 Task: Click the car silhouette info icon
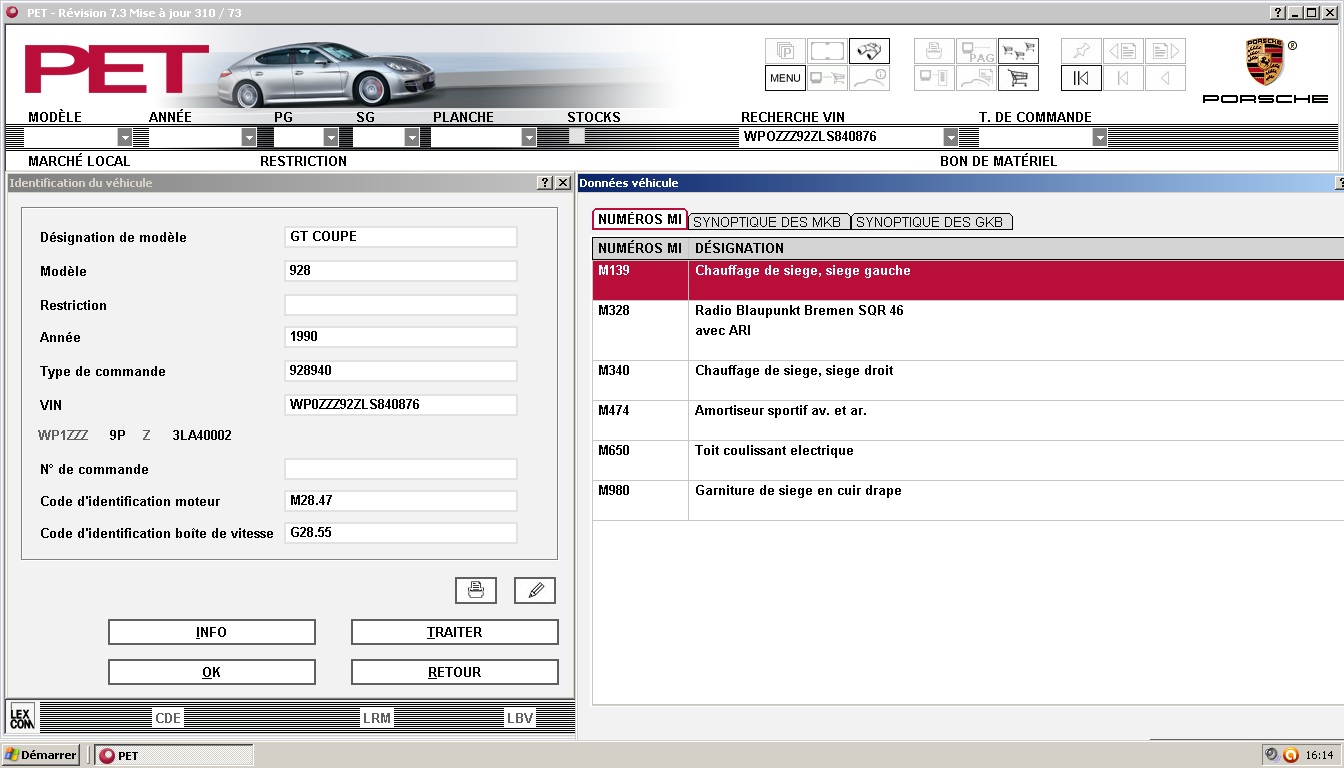tap(869, 78)
